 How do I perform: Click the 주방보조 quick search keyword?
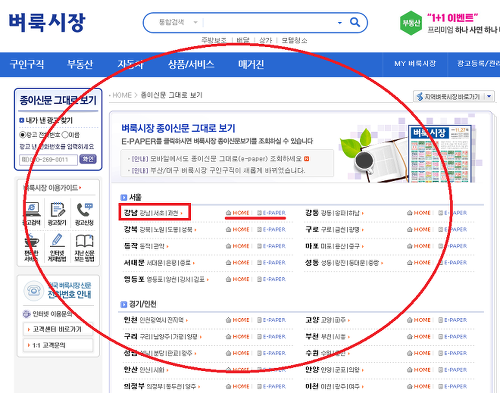pyautogui.click(x=214, y=40)
